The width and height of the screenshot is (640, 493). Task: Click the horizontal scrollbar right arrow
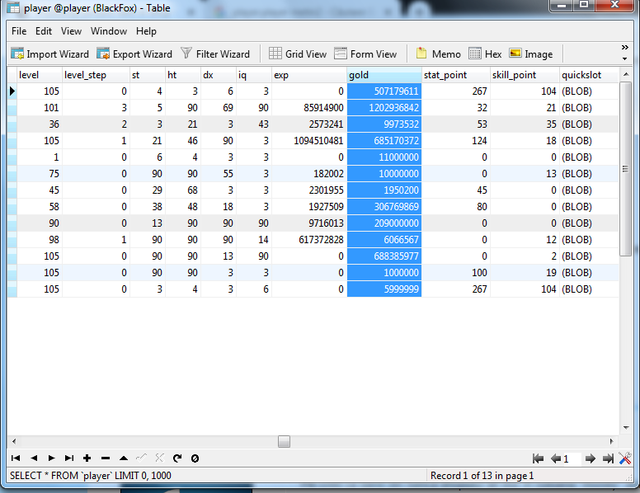tap(611, 441)
